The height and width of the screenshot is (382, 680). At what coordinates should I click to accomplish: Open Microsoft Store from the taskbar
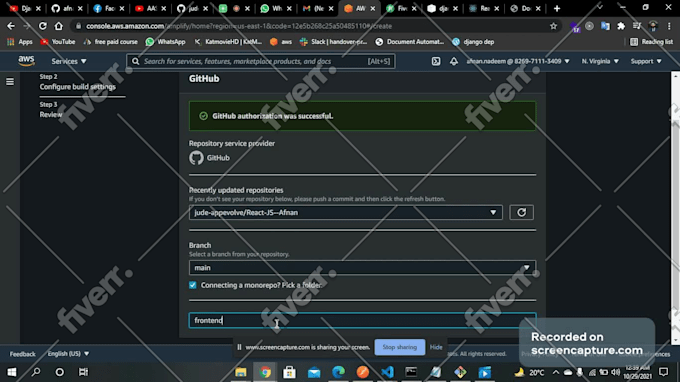click(x=289, y=372)
